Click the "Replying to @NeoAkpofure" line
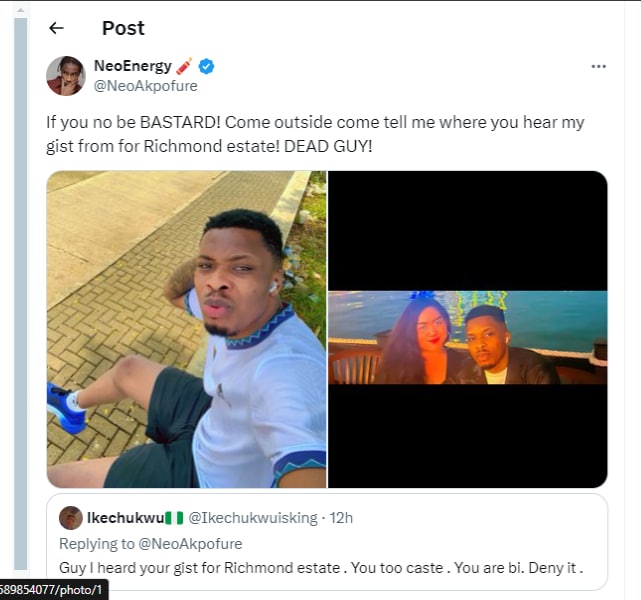Screen dimensions: 641x600 pyautogui.click(x=150, y=544)
